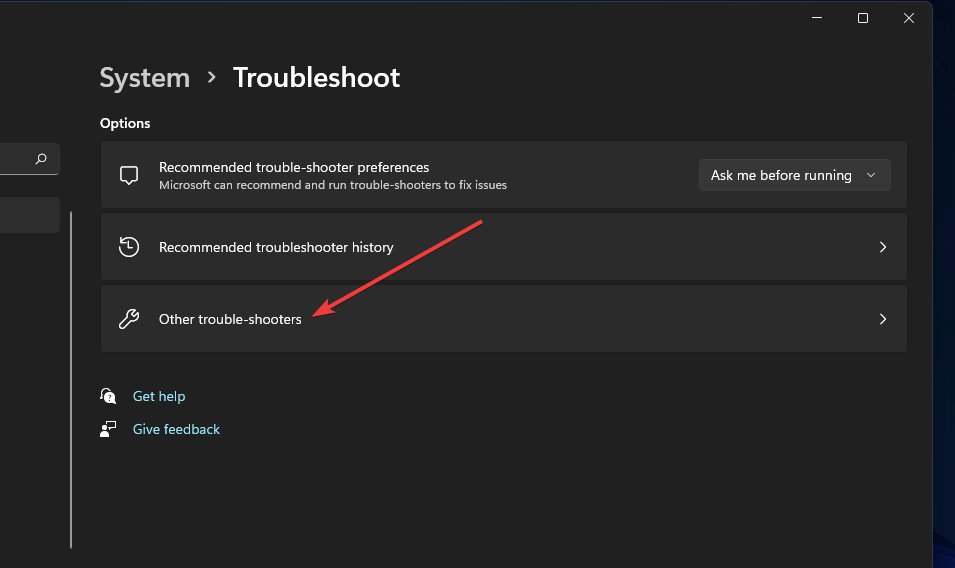Click the Give feedback person icon
This screenshot has height=568, width=955.
pos(109,429)
